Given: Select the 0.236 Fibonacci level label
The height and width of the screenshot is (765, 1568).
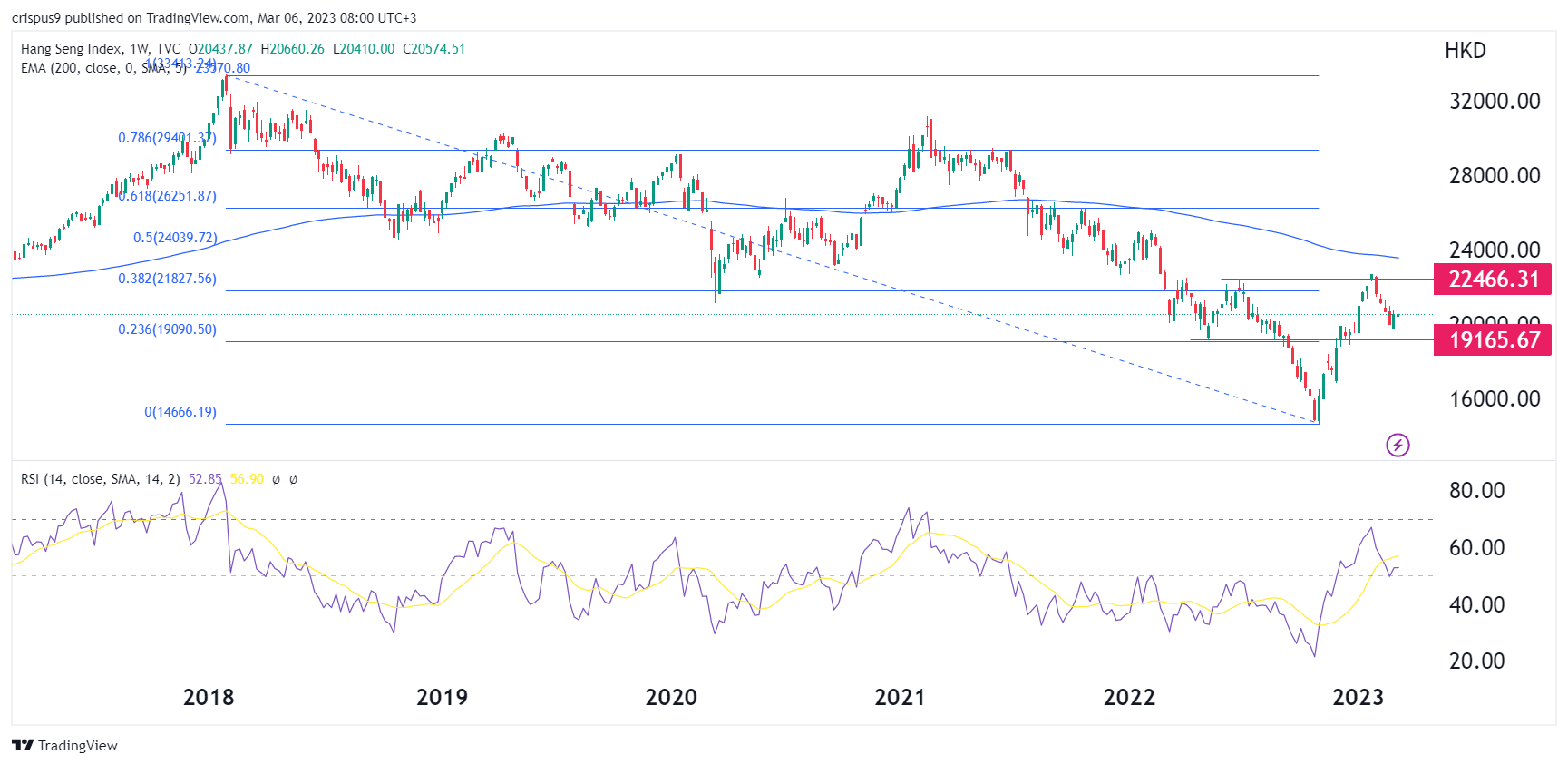Looking at the screenshot, I should click(x=167, y=329).
